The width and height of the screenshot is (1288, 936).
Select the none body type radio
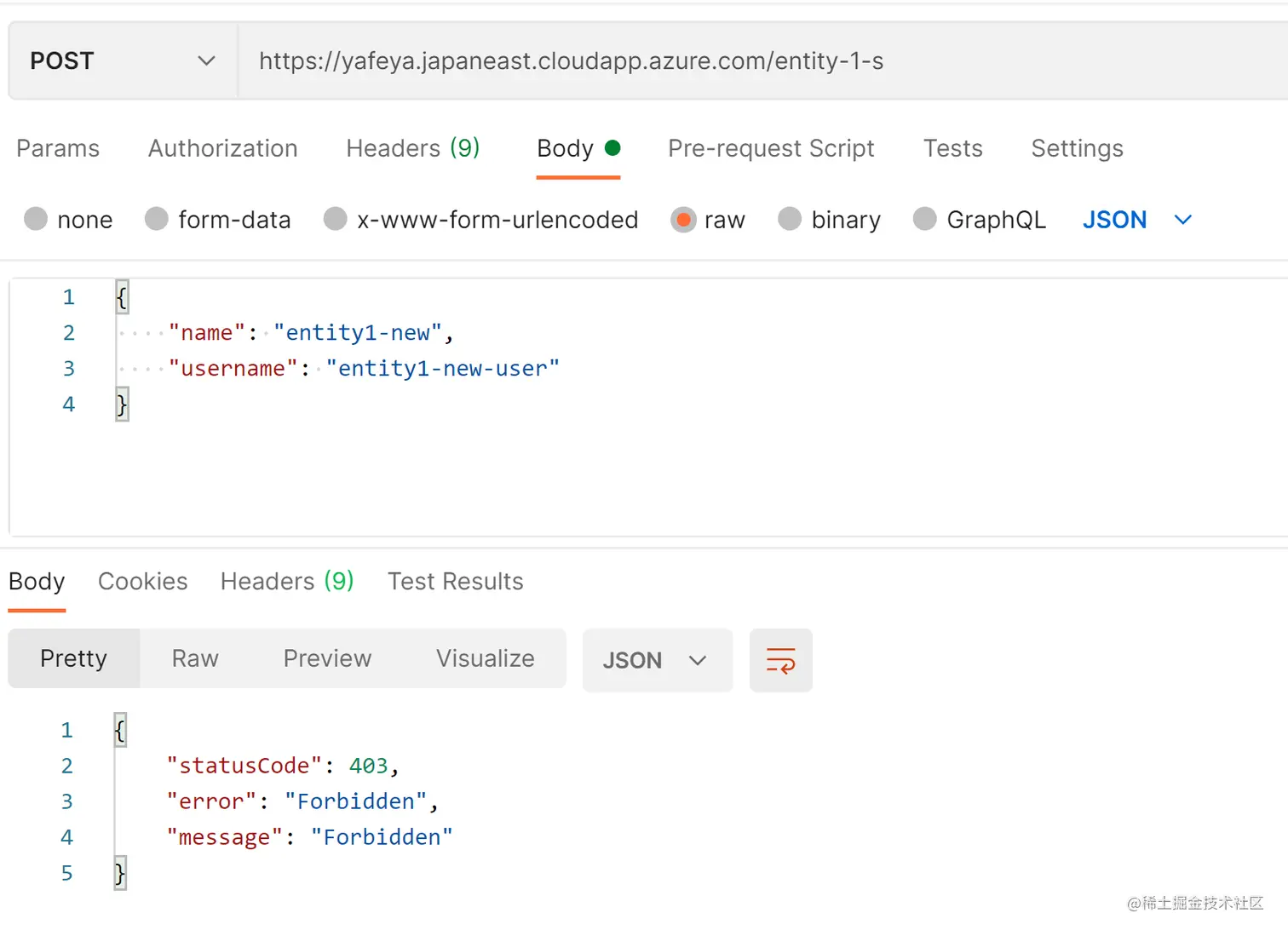[36, 220]
